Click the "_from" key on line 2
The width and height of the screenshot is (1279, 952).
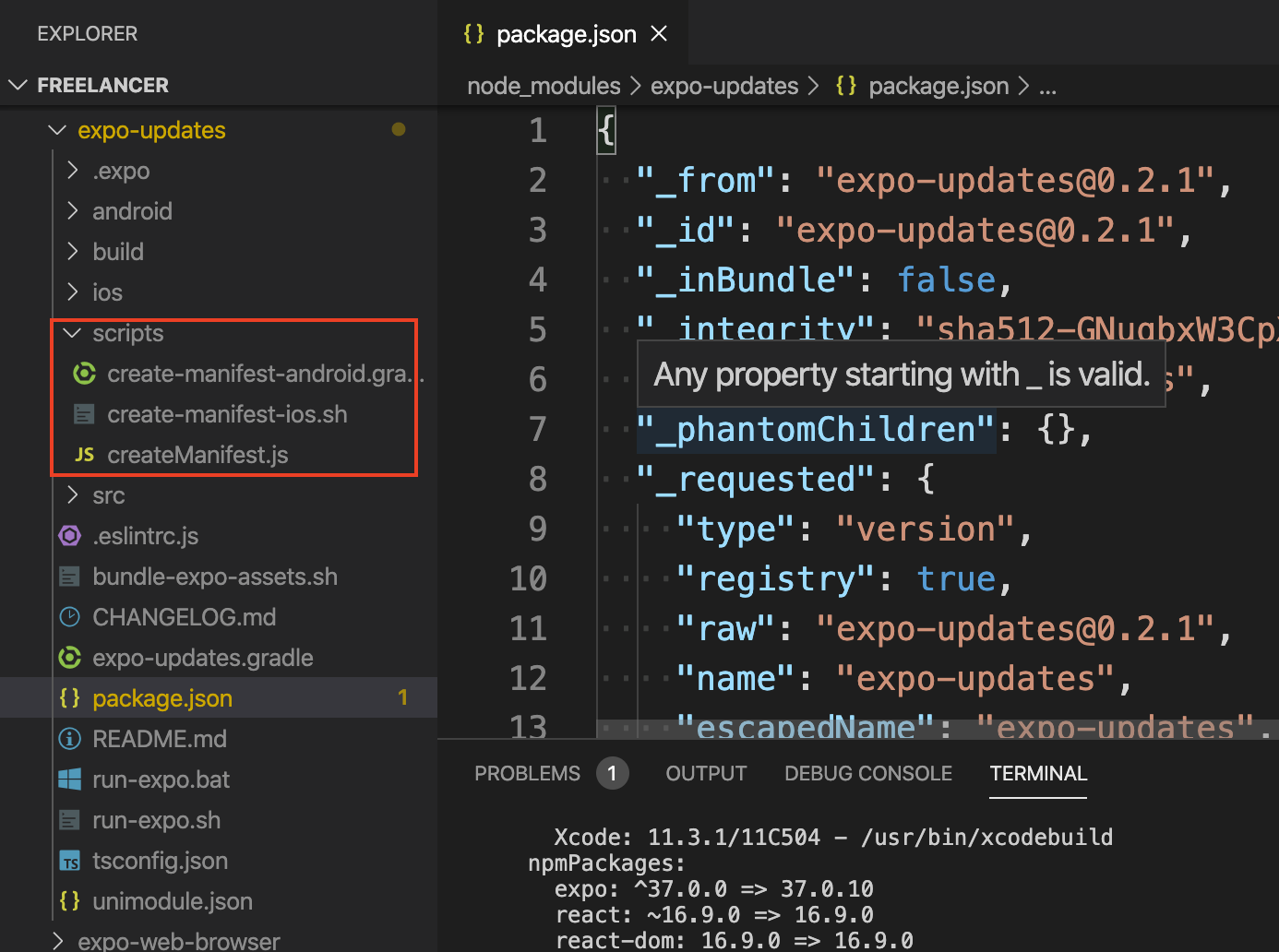[705, 180]
